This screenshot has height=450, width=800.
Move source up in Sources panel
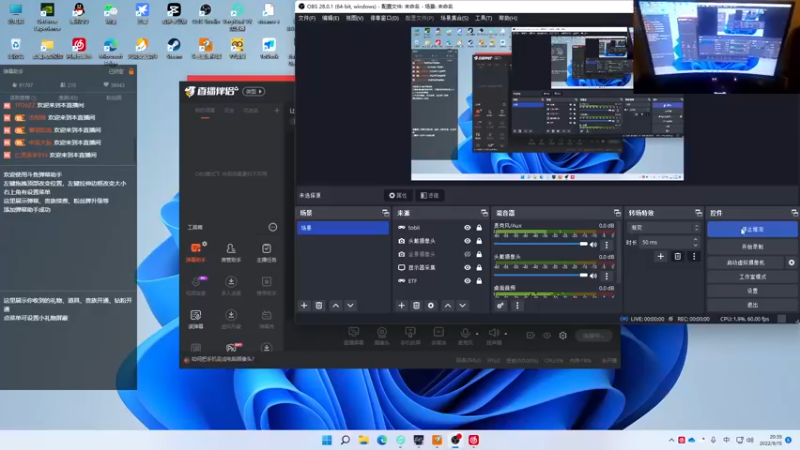coord(448,306)
